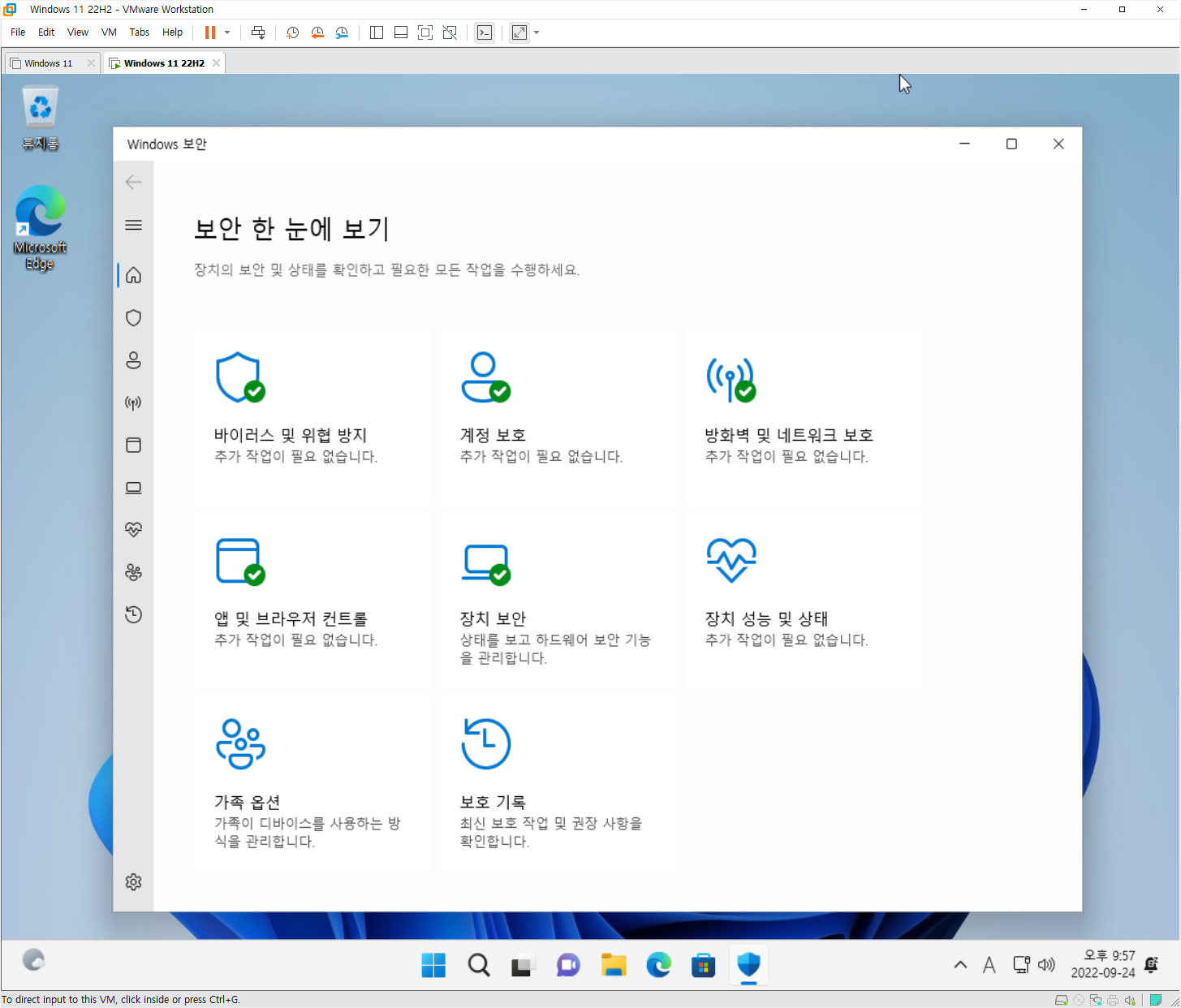Open the 바이러스 및 위협 방지 tile
Screen dimensions: 1181x1008
313,416
